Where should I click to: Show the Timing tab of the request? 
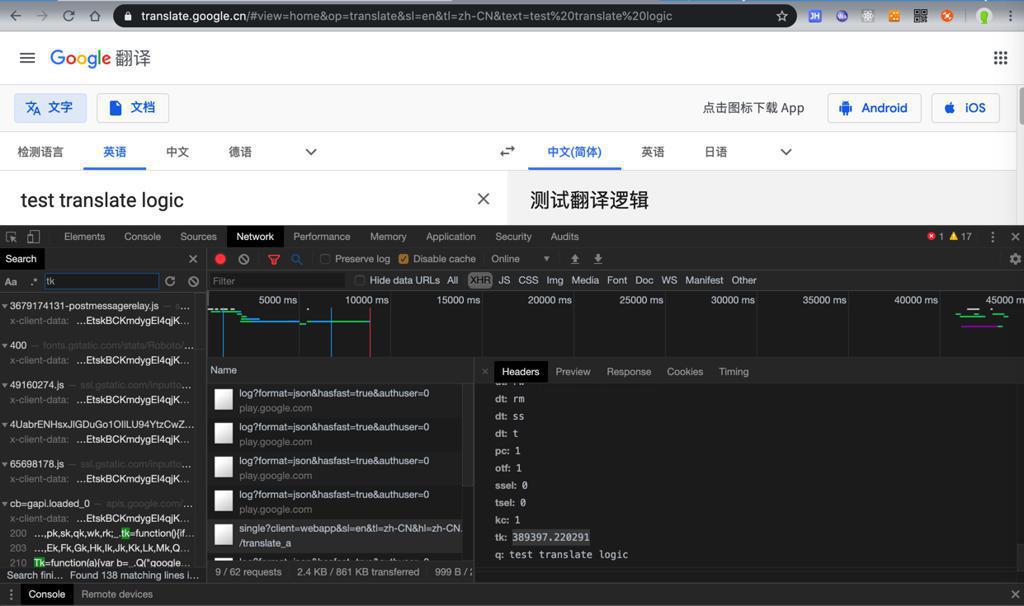[733, 372]
